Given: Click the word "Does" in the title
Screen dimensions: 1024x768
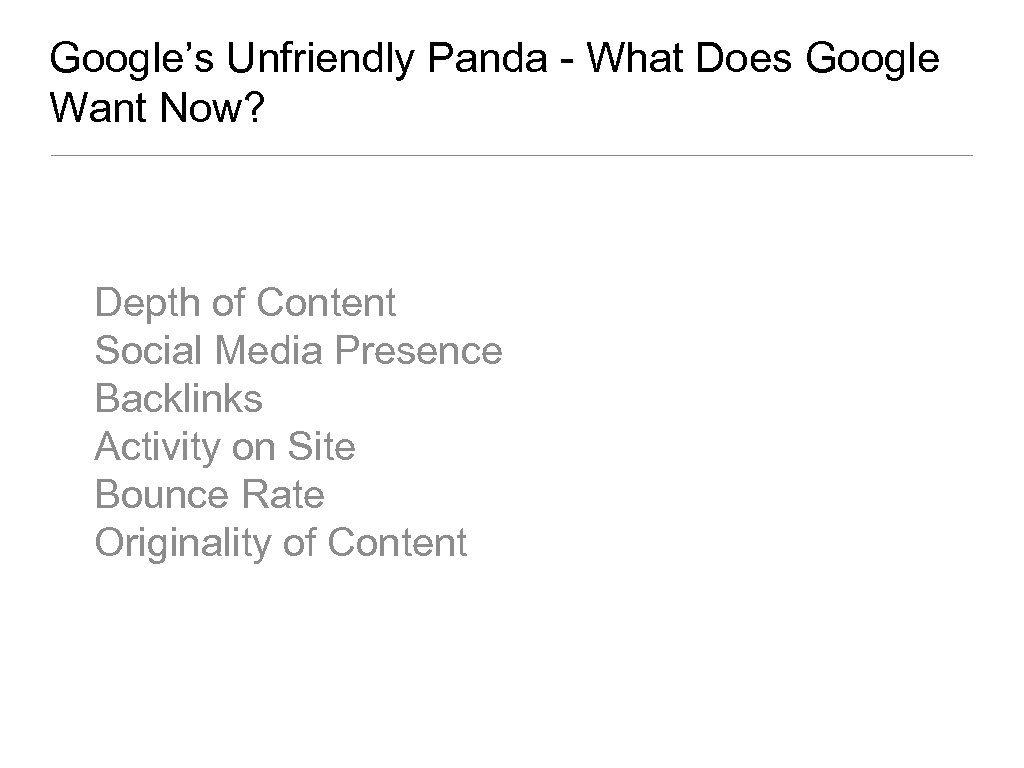Looking at the screenshot, I should [x=747, y=60].
